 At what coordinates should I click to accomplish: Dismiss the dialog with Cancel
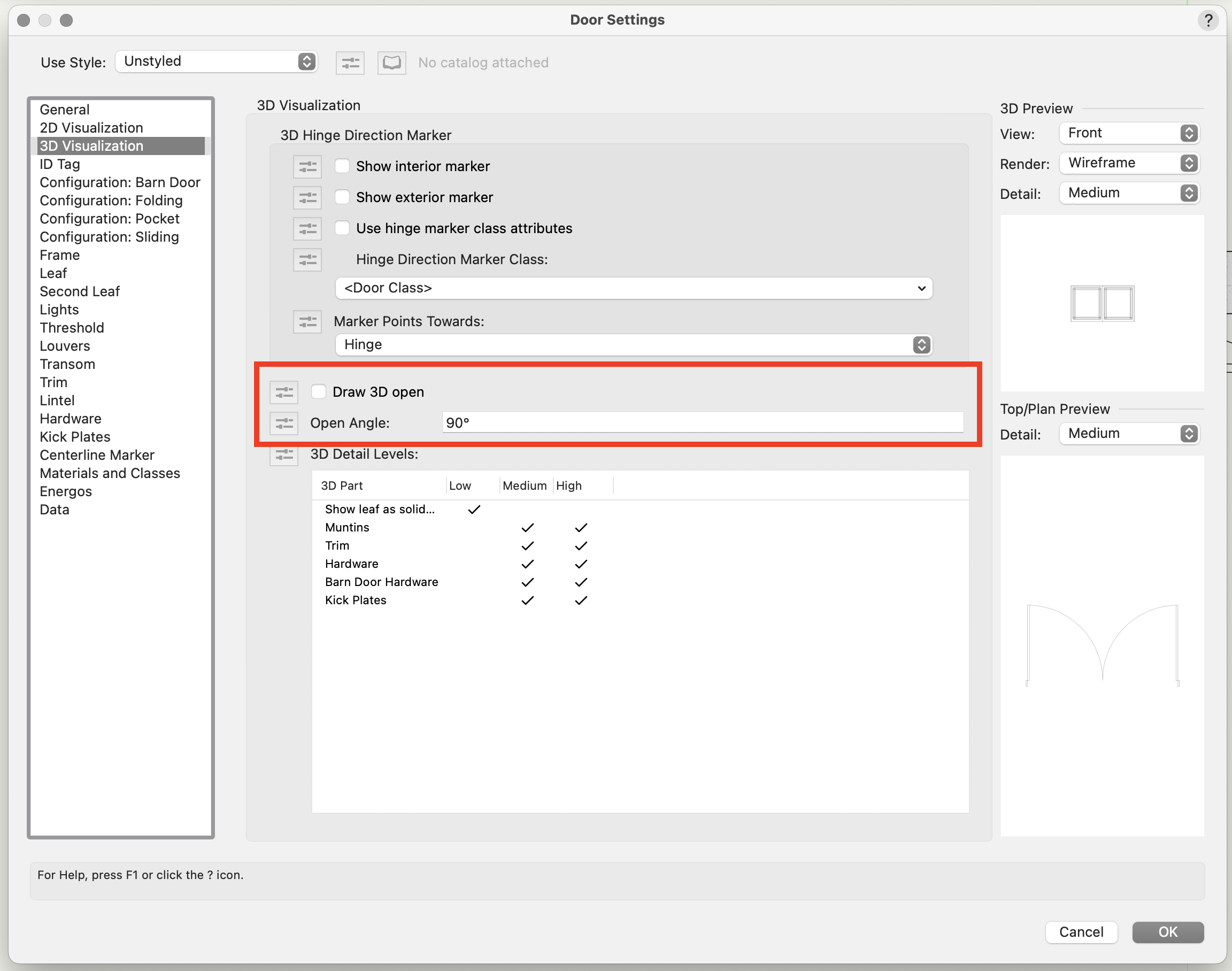[1081, 933]
